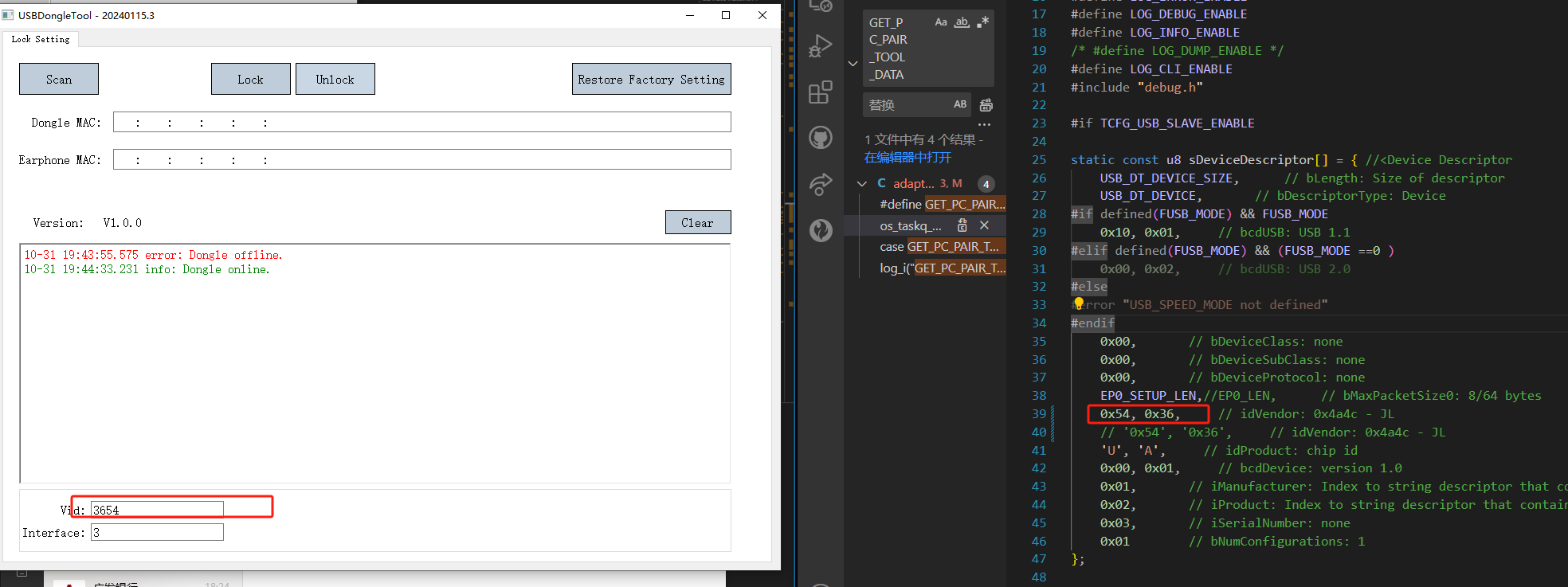Toggle Match Case in the search box

pyautogui.click(x=941, y=22)
